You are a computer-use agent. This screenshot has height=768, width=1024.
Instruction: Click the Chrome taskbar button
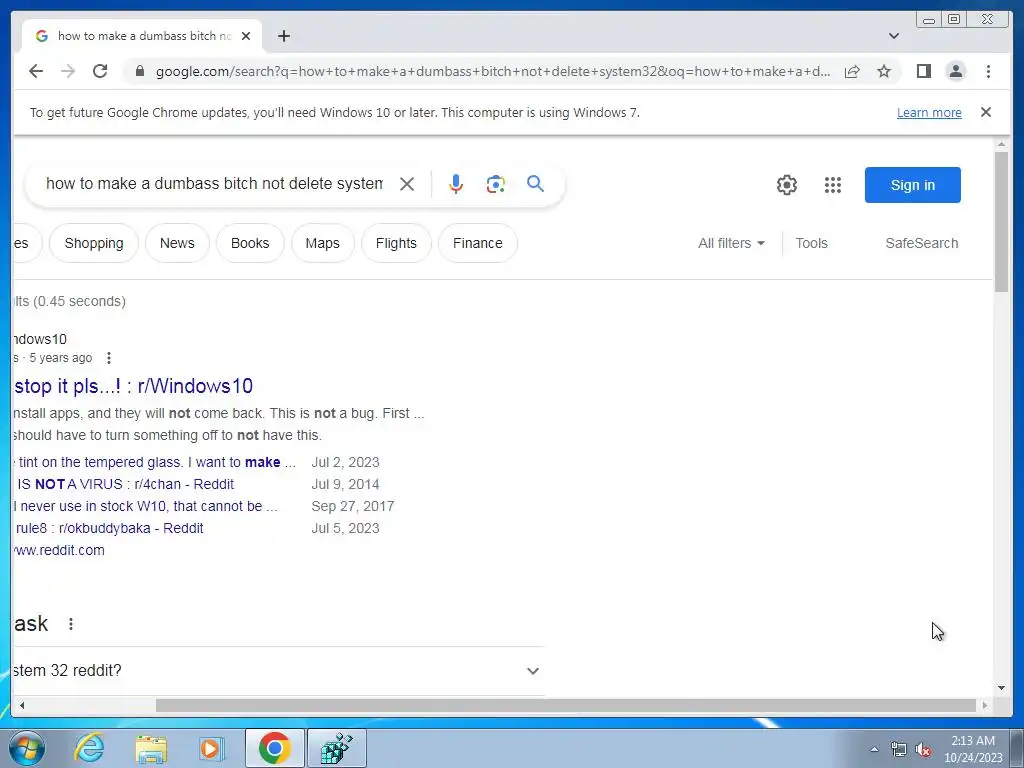click(274, 748)
